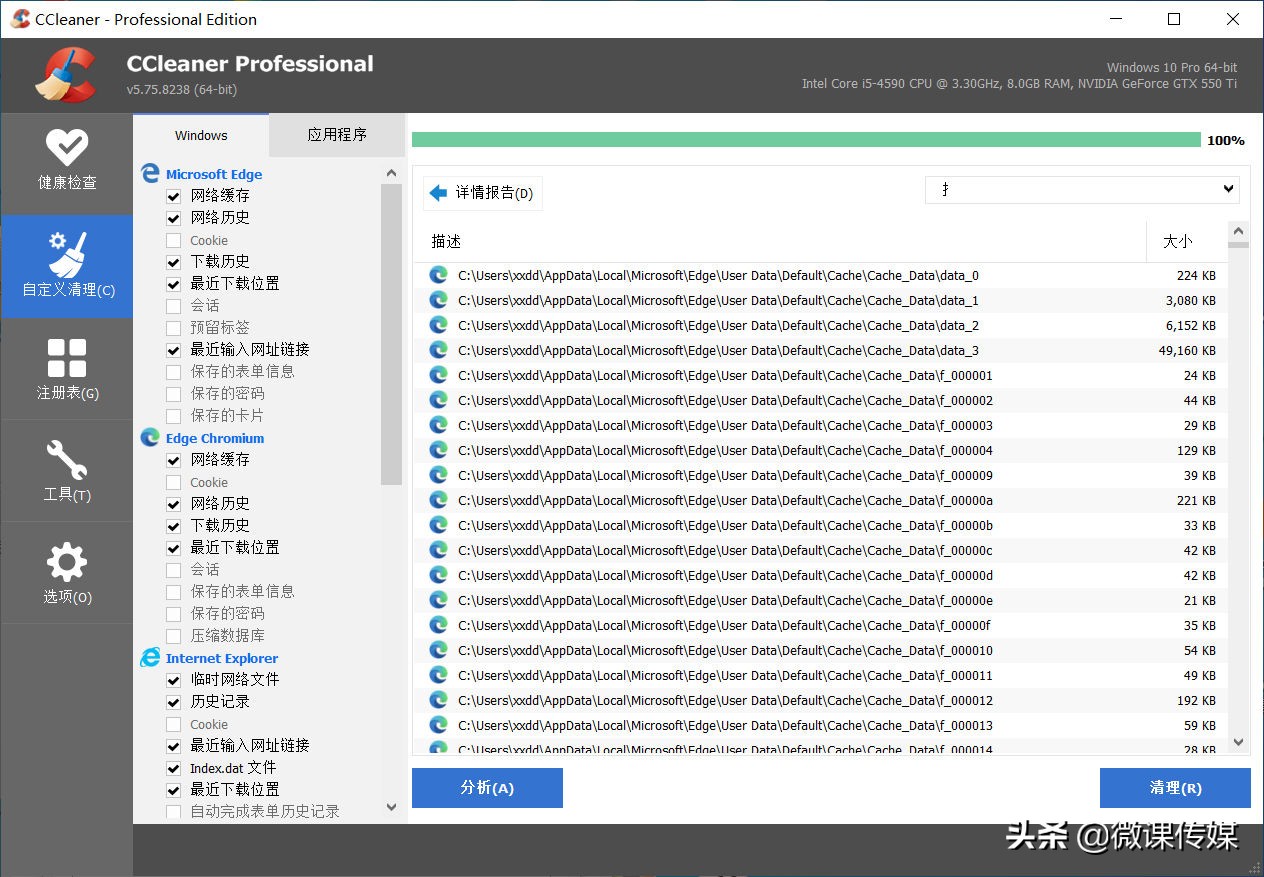Viewport: 1264px width, 877px height.
Task: Click the 分析 button
Action: pos(487,788)
